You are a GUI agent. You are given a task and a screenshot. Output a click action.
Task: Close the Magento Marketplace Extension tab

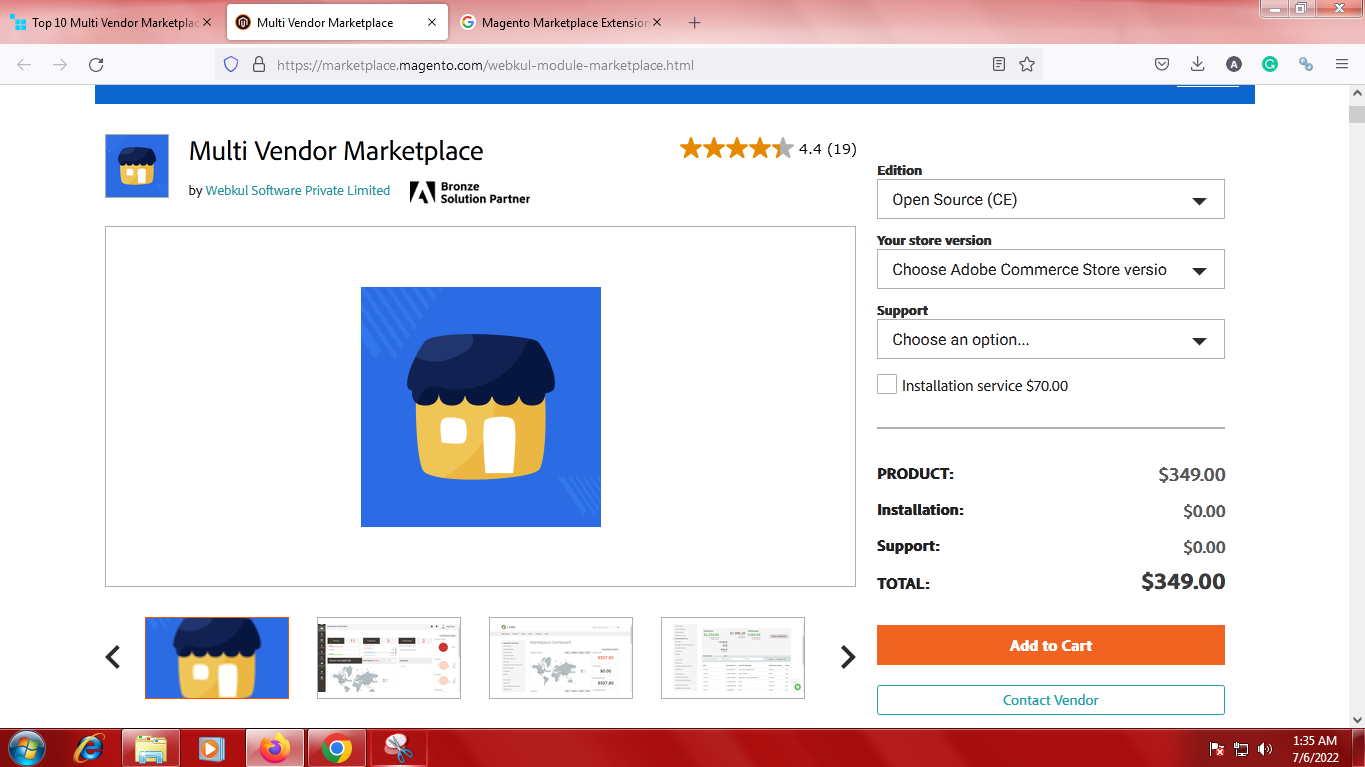pyautogui.click(x=657, y=22)
